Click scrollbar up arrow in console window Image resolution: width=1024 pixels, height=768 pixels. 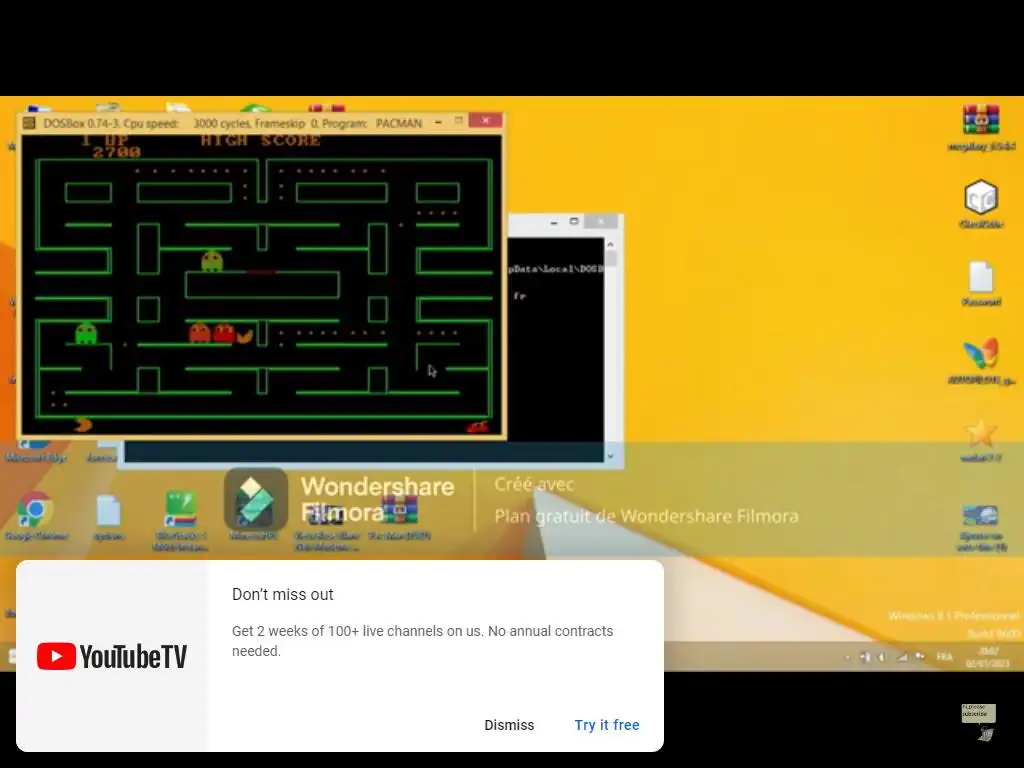pyautogui.click(x=611, y=244)
